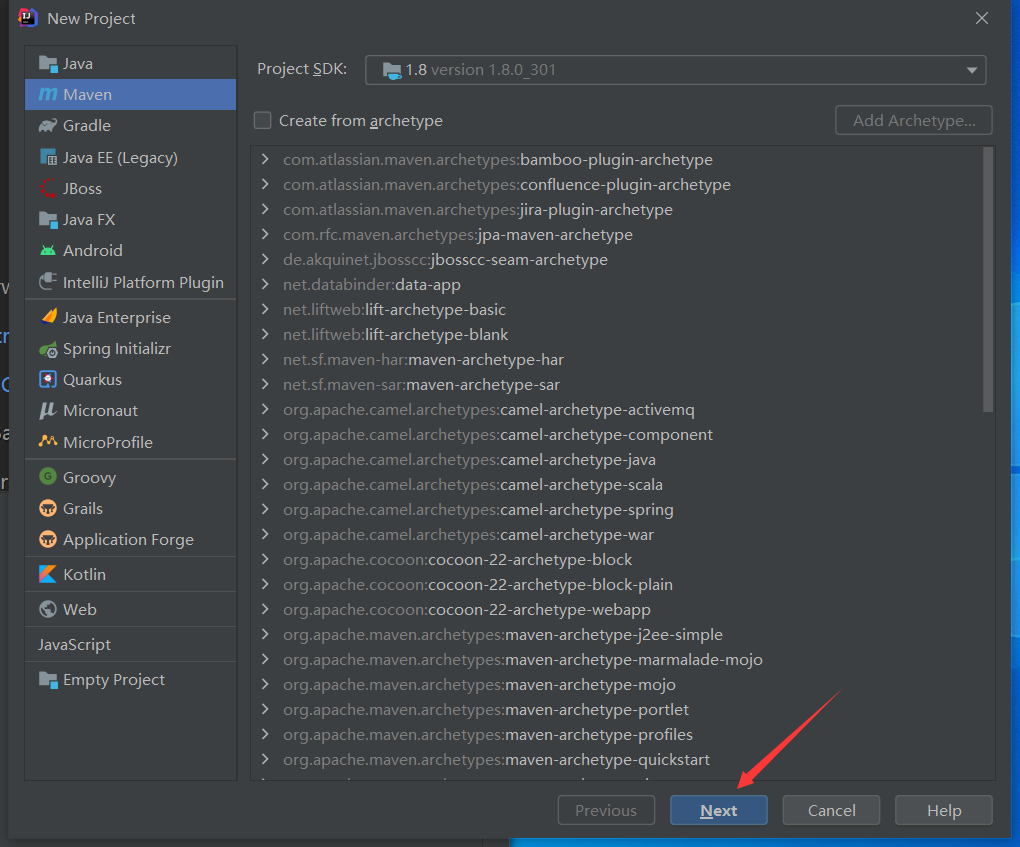Select Android label in project types

92,250
